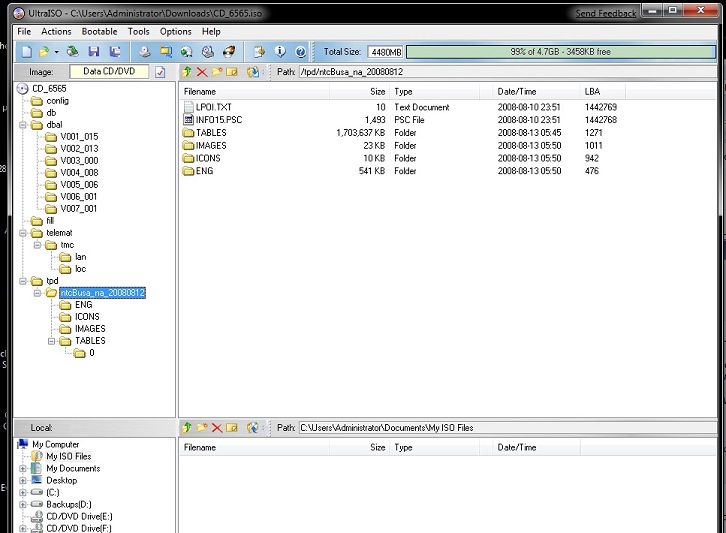This screenshot has height=533, width=726.
Task: Click the image pane New Folder icon
Action: point(217,72)
